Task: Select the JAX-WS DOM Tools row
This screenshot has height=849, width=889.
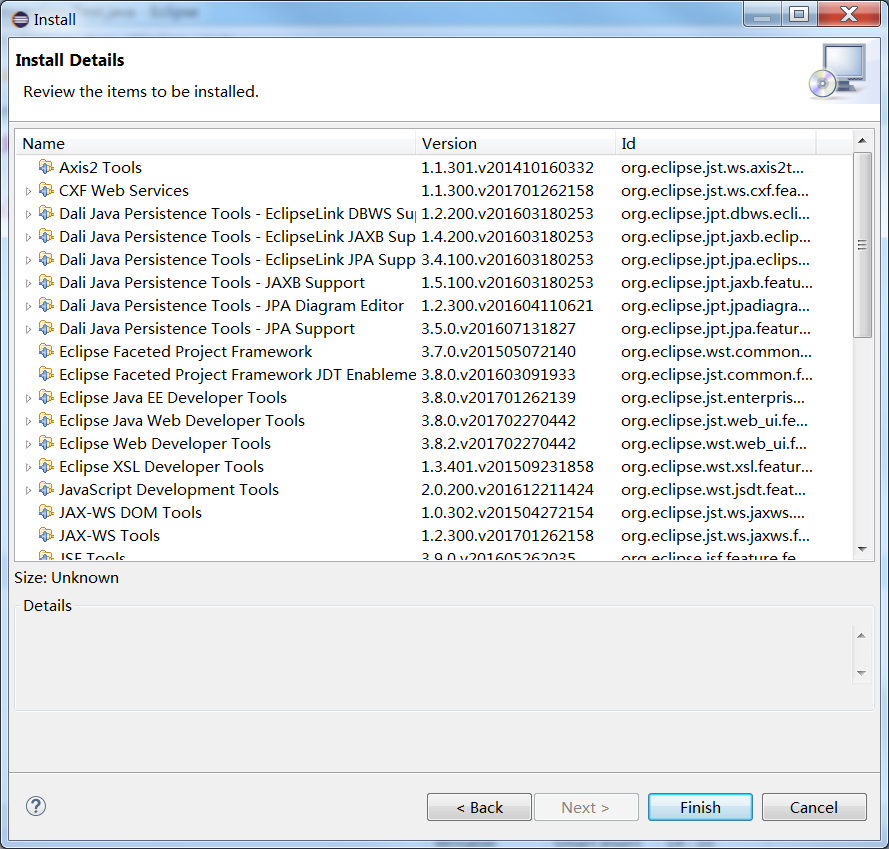Action: click(x=434, y=512)
